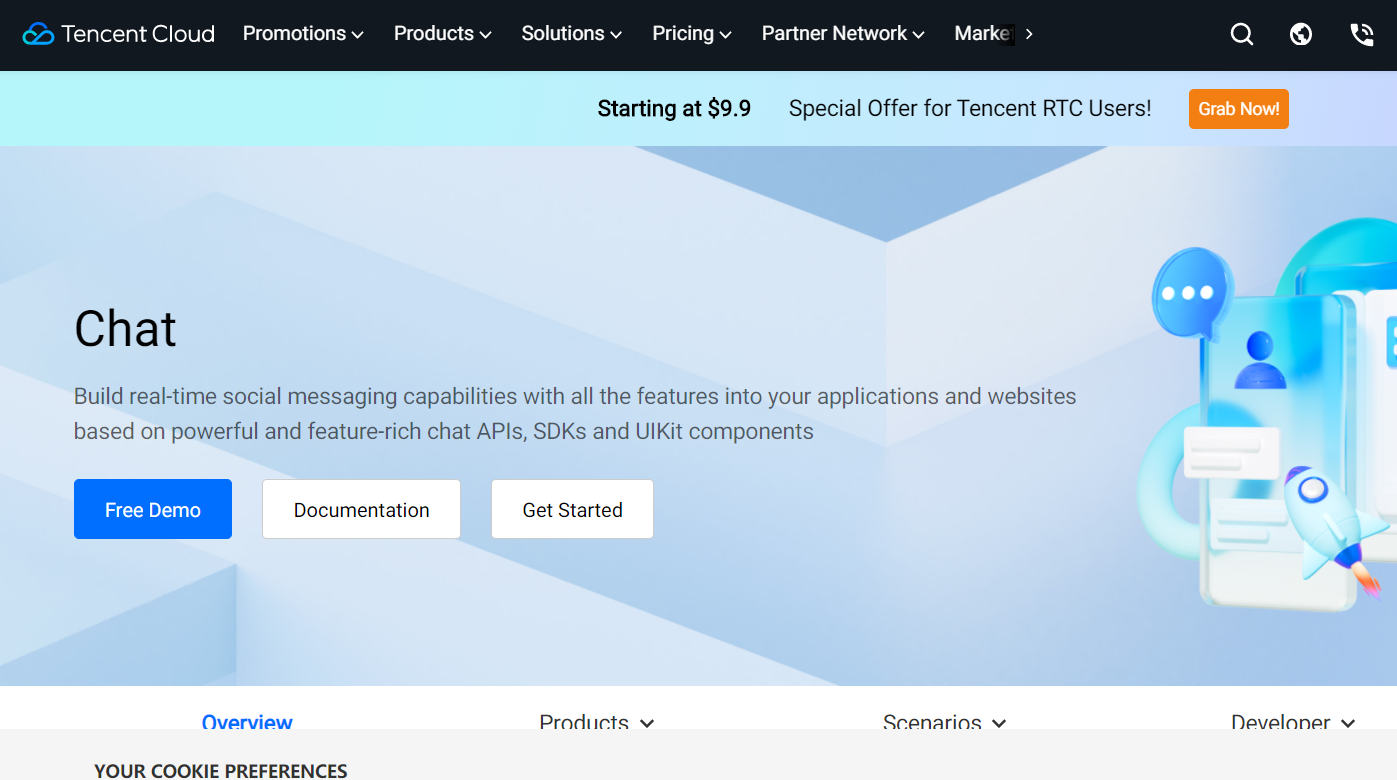Click the phone contact icon

tap(1362, 35)
